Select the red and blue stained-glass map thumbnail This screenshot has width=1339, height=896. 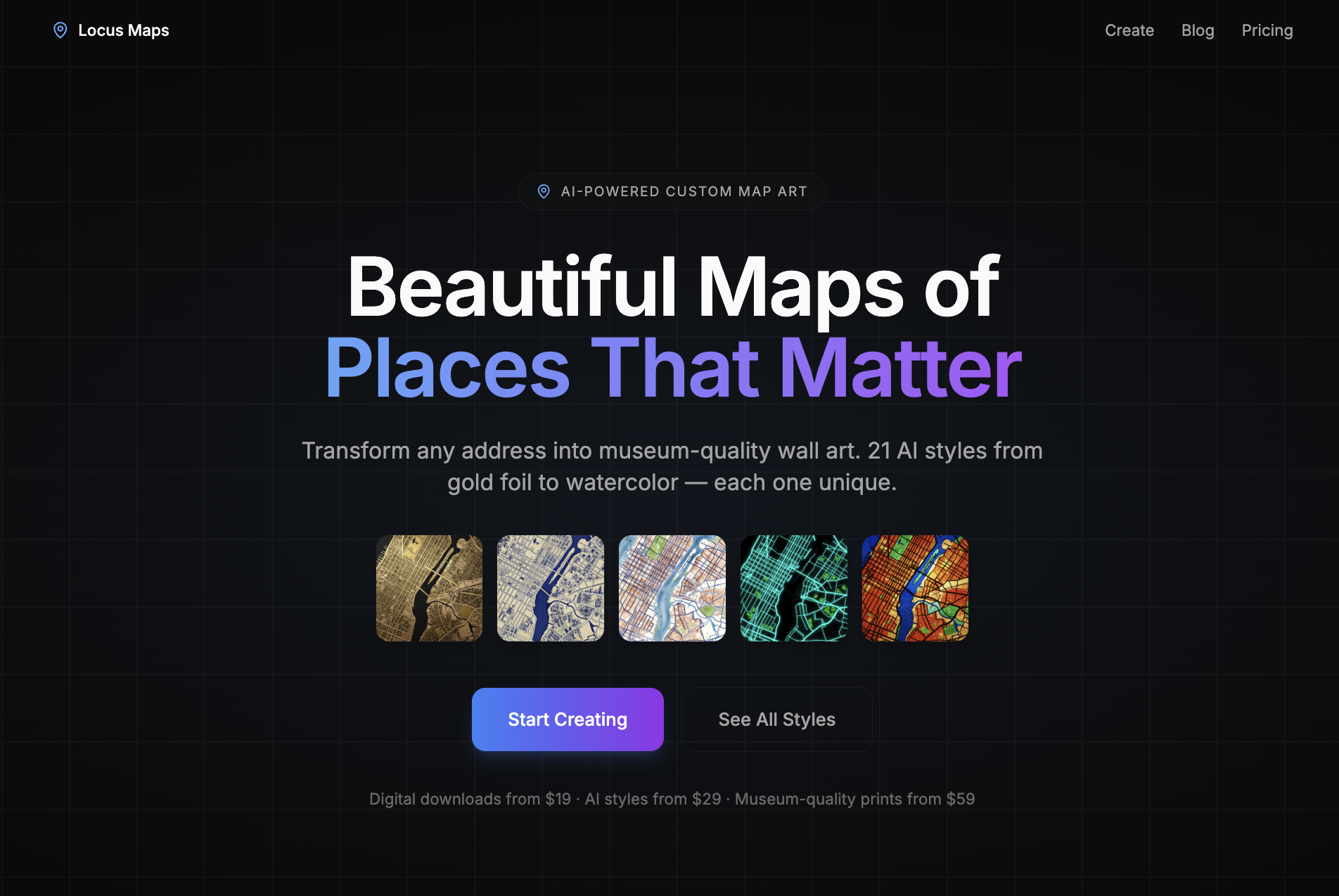[x=915, y=588]
